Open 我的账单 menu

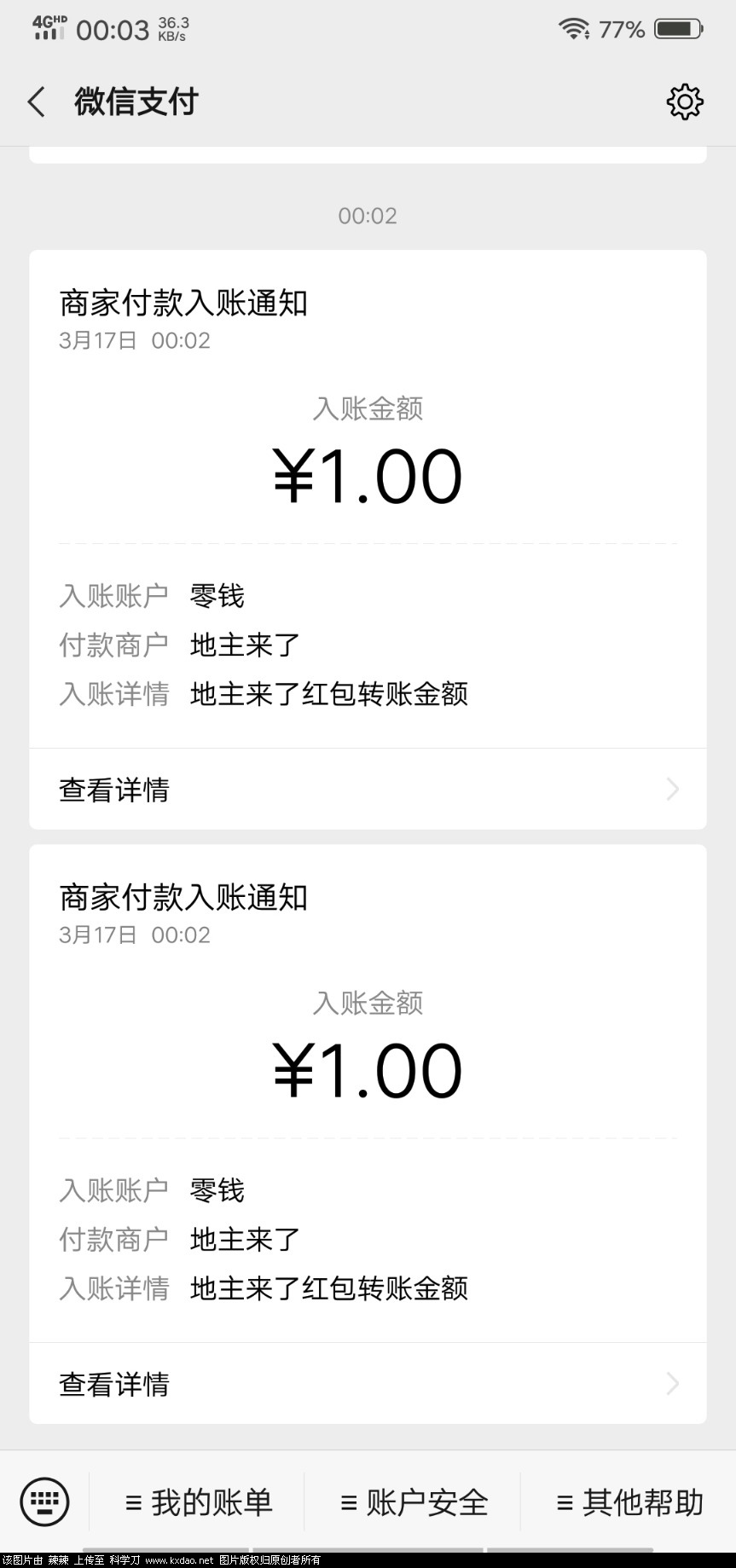[197, 1502]
